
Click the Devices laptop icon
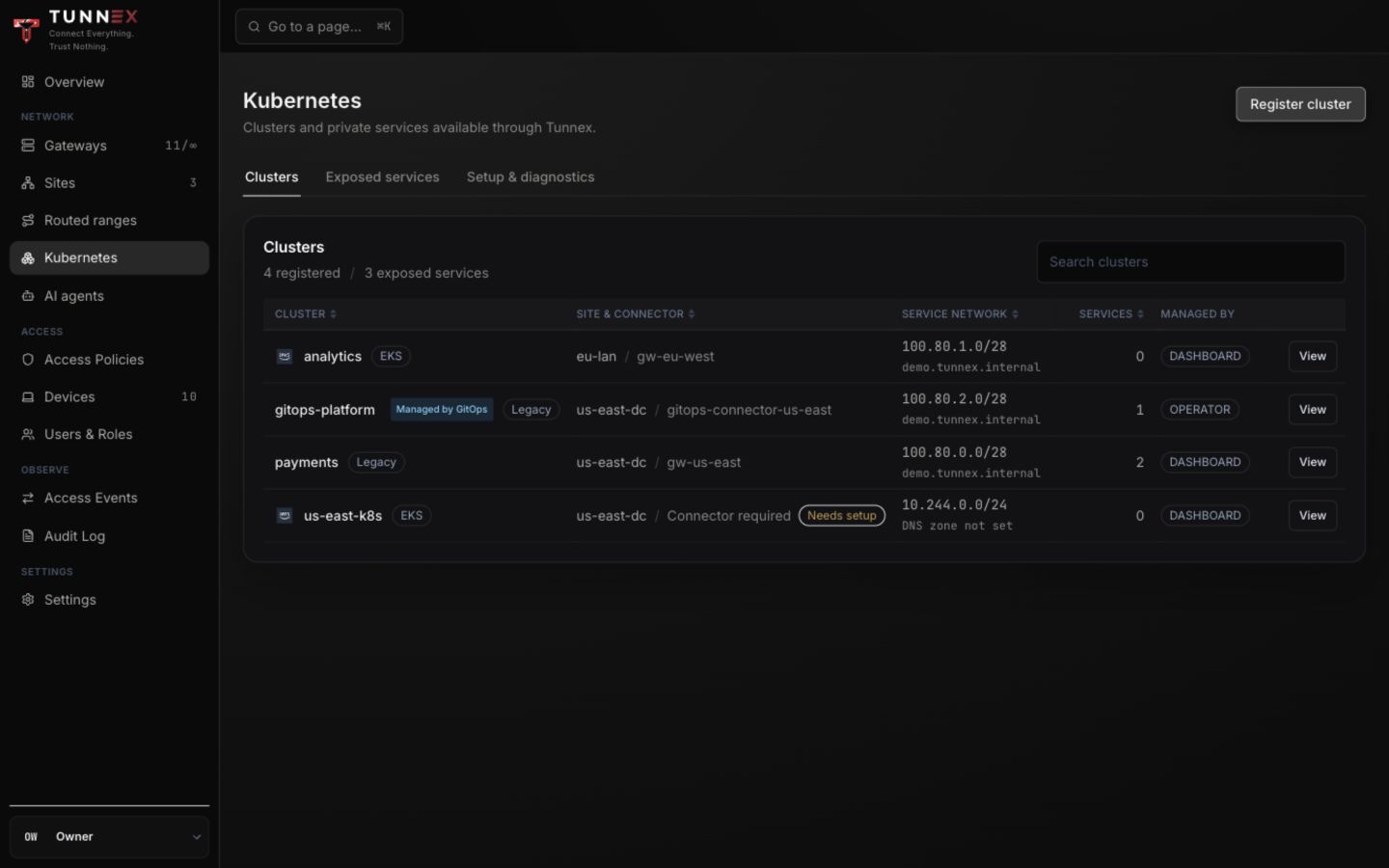point(28,397)
